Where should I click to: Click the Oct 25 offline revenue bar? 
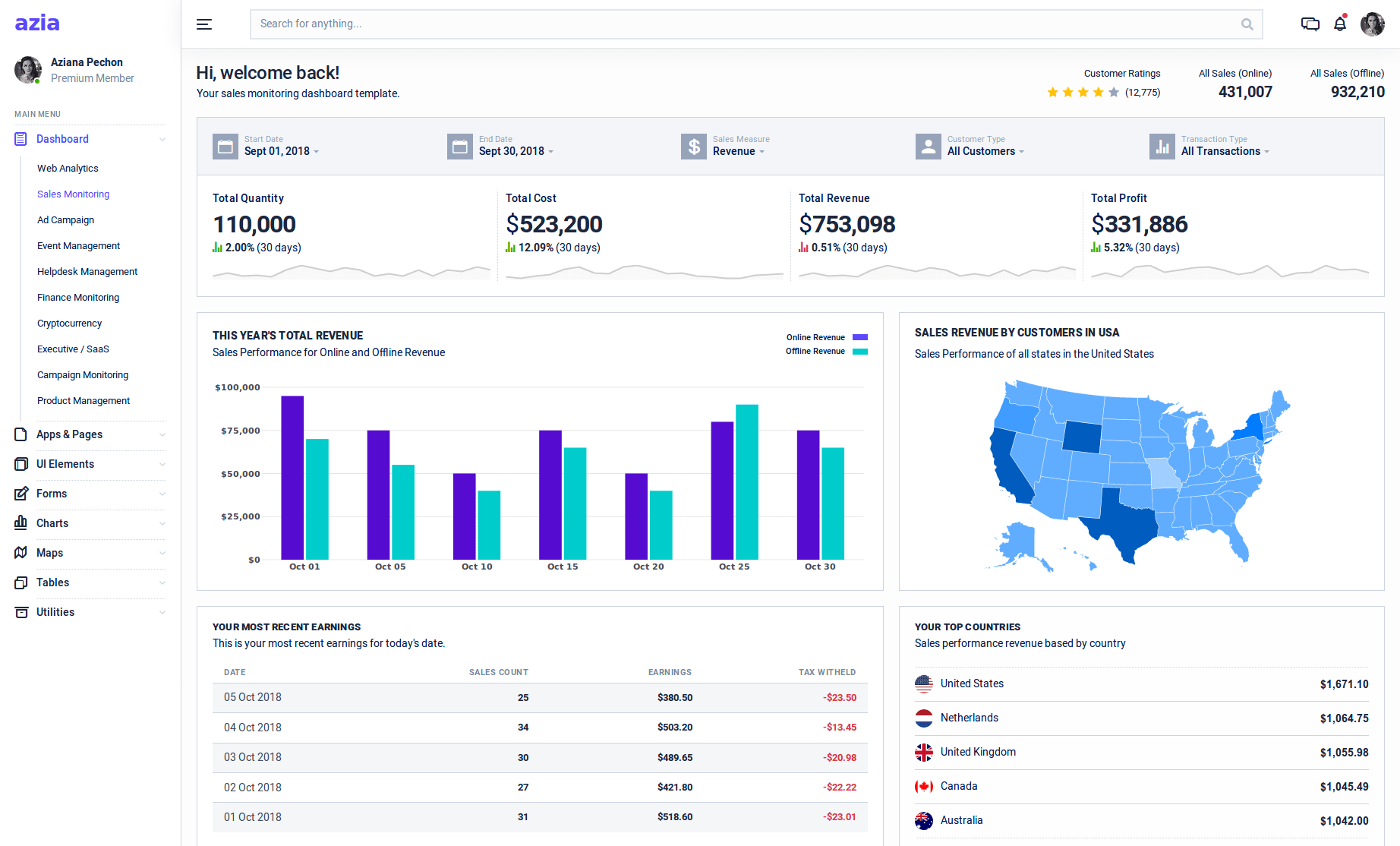coord(747,482)
